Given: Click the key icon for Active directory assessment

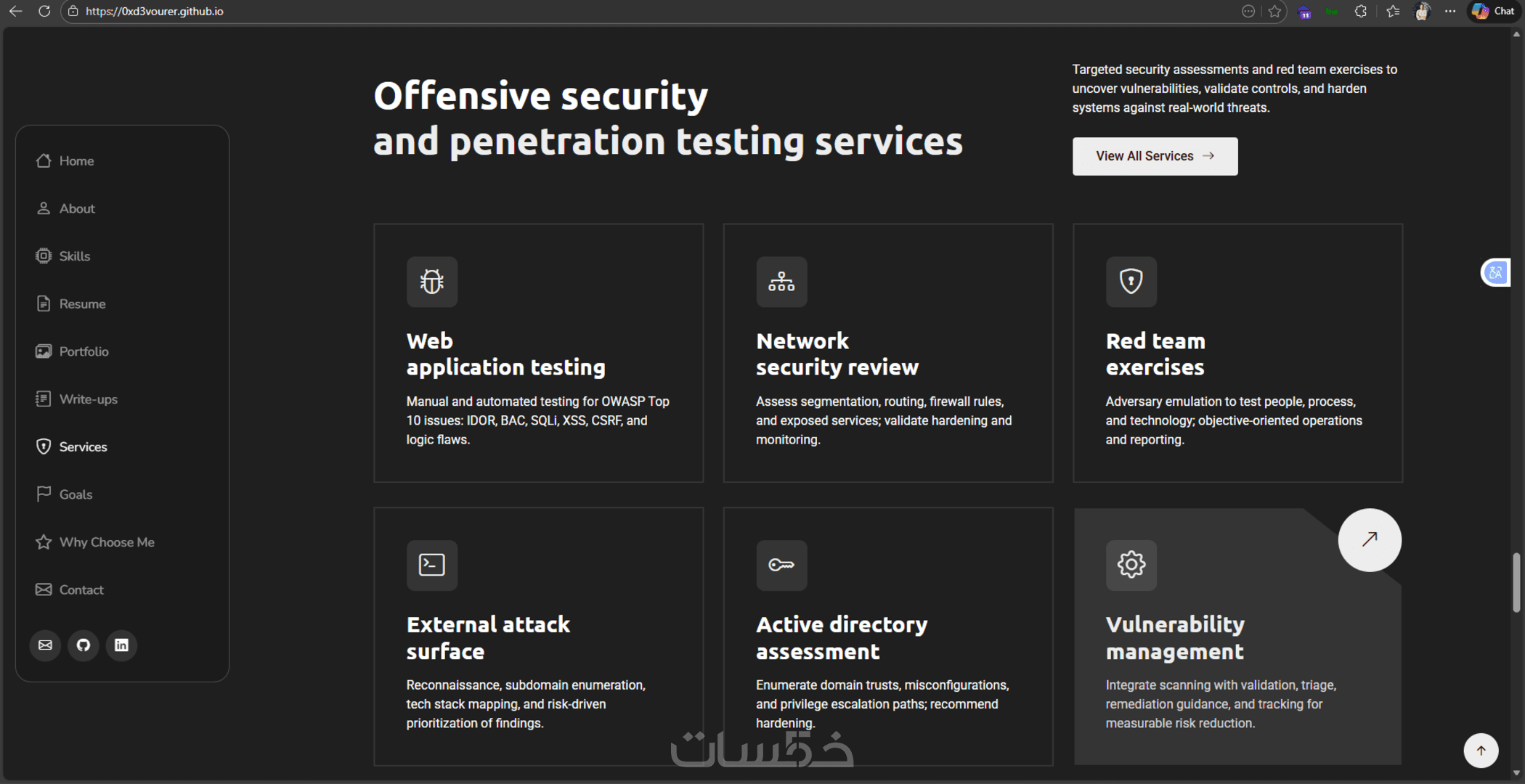Looking at the screenshot, I should 781,565.
